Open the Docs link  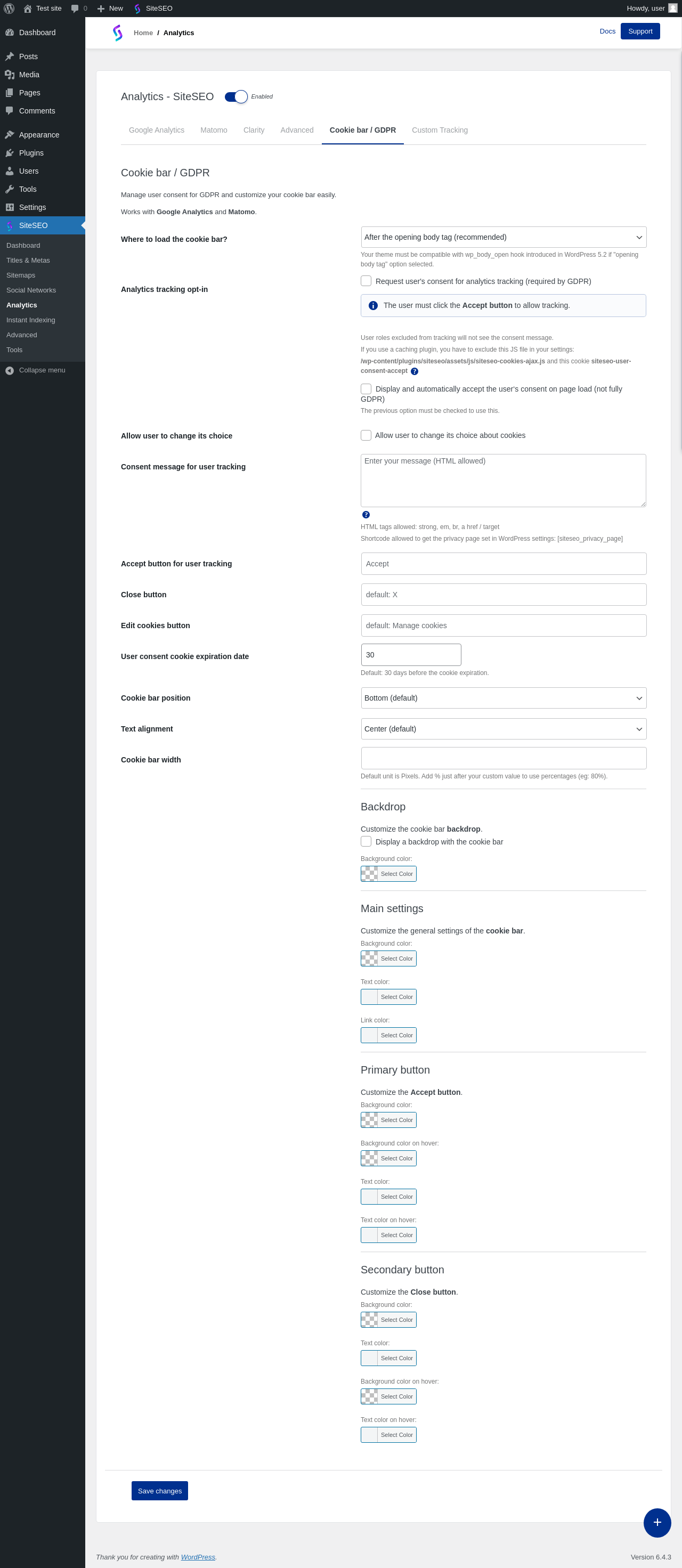(x=607, y=31)
